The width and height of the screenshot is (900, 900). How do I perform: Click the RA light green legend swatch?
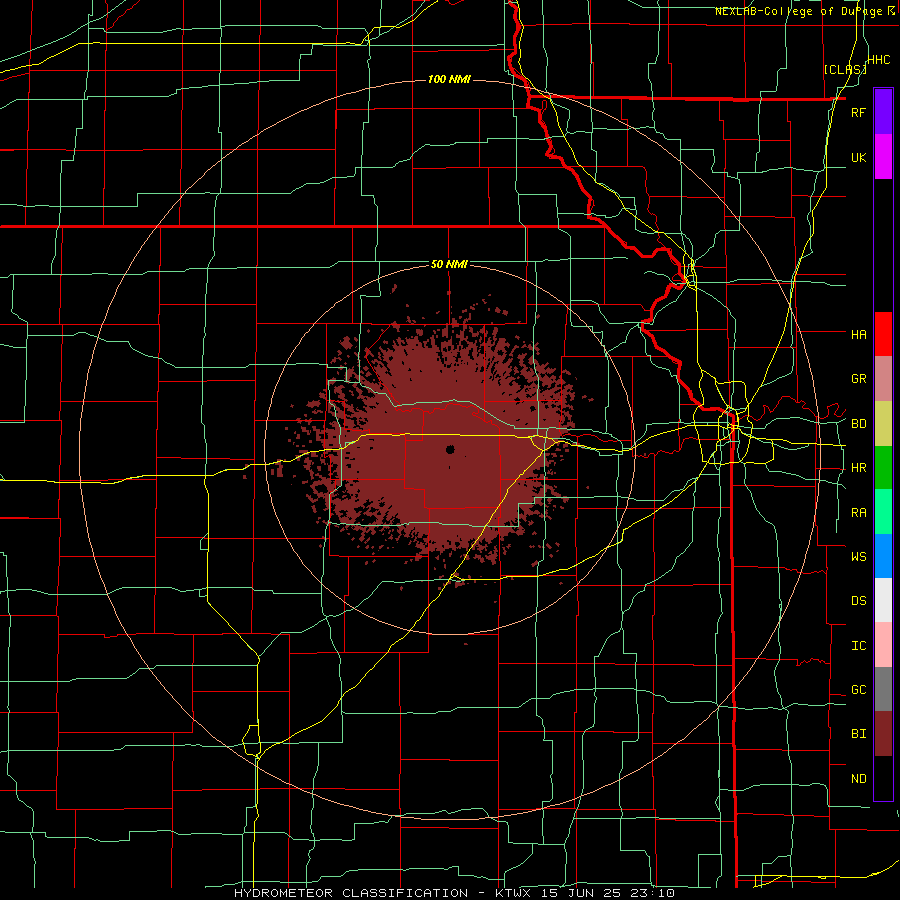tap(883, 512)
